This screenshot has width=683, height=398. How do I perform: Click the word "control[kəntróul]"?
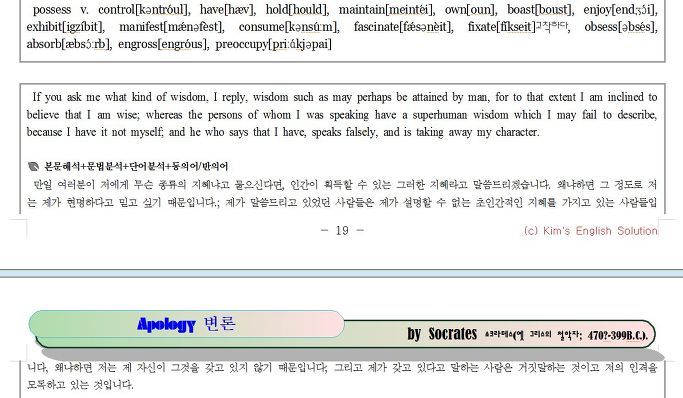[144, 10]
